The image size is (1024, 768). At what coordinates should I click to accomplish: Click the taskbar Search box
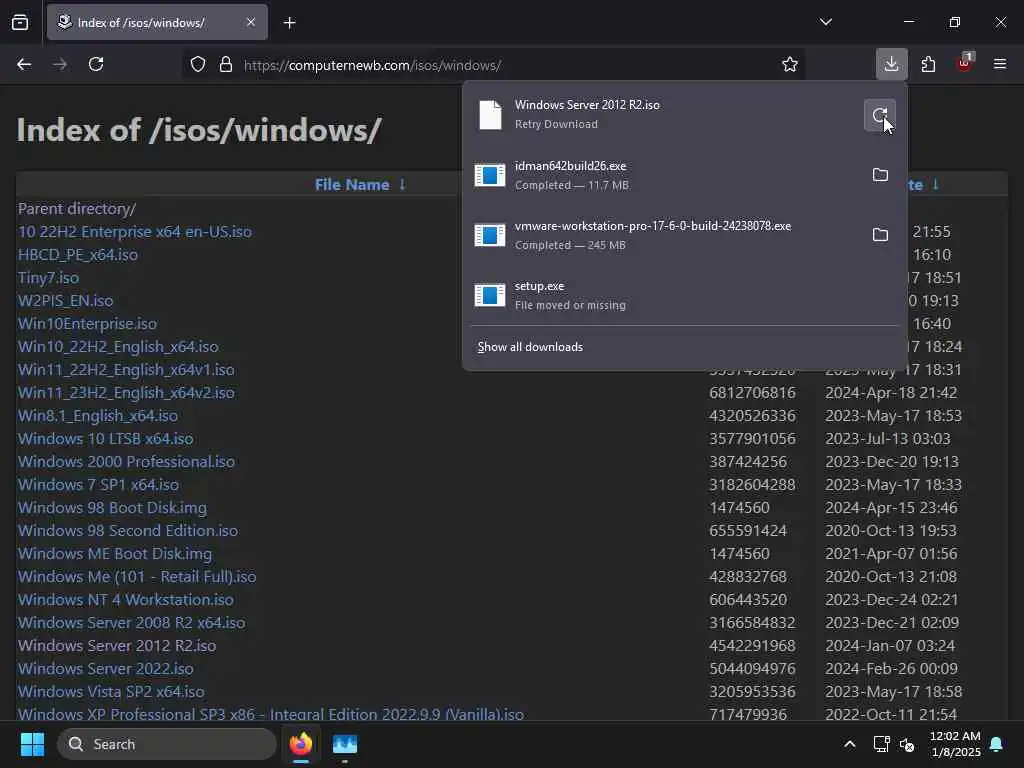click(167, 744)
